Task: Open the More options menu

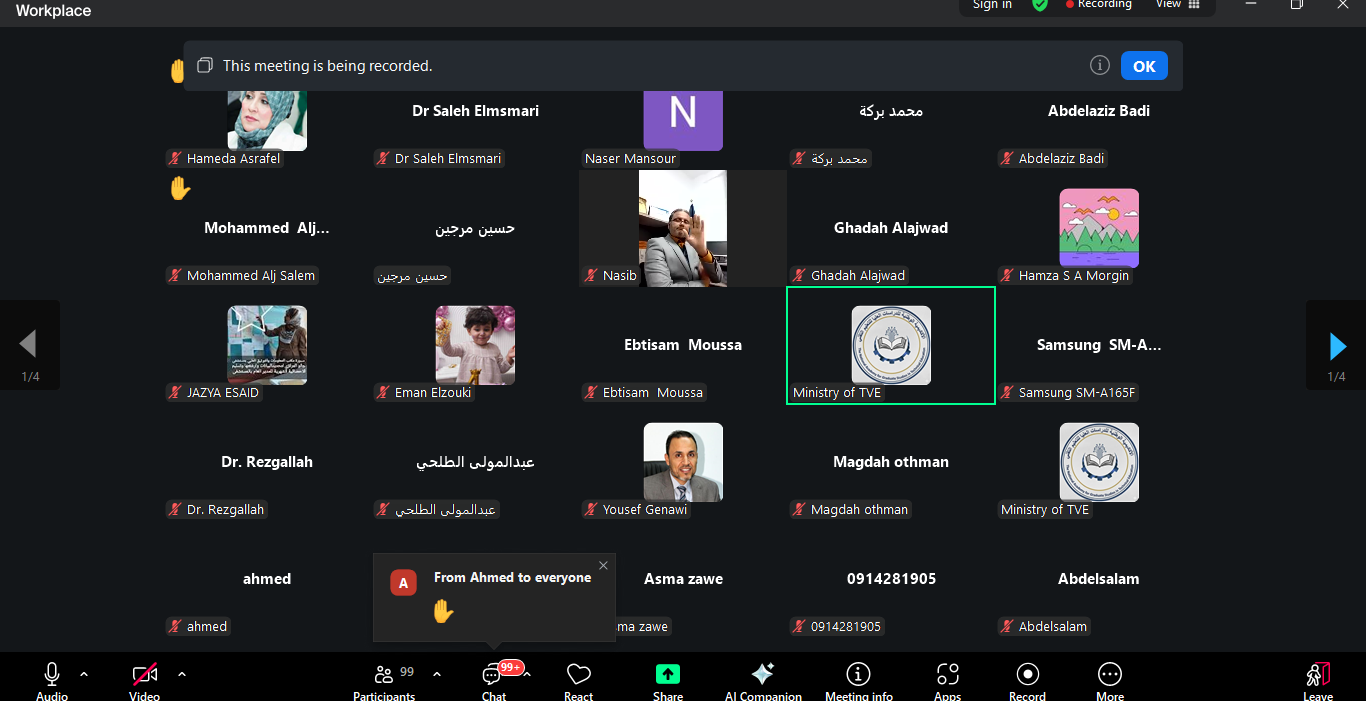Action: (1109, 678)
